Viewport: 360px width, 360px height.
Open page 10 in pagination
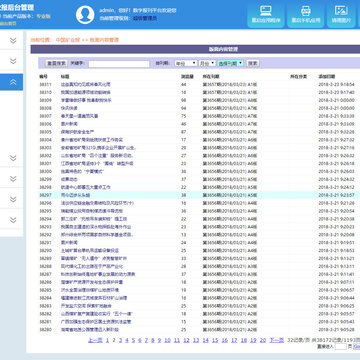(167, 340)
